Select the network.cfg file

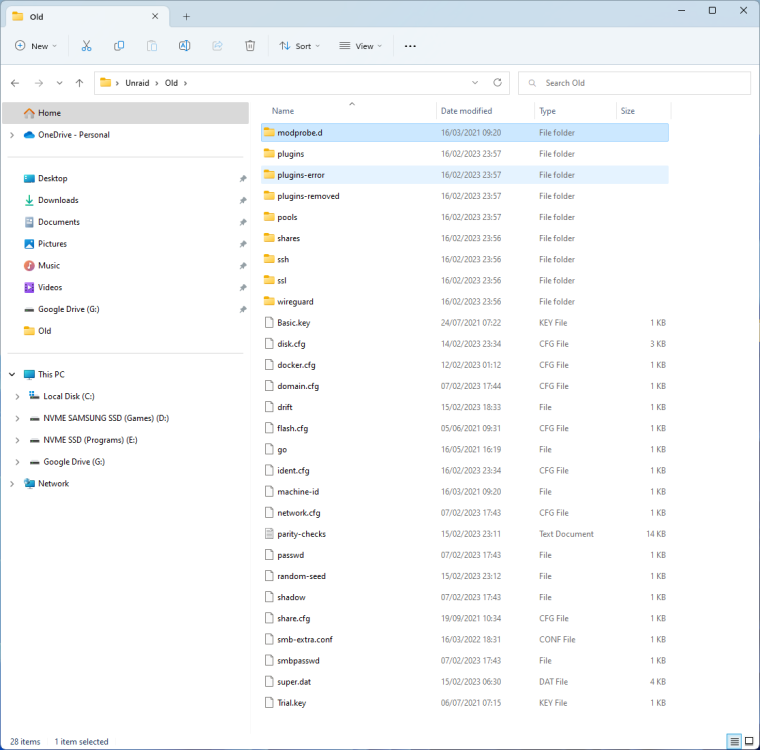coord(465,513)
